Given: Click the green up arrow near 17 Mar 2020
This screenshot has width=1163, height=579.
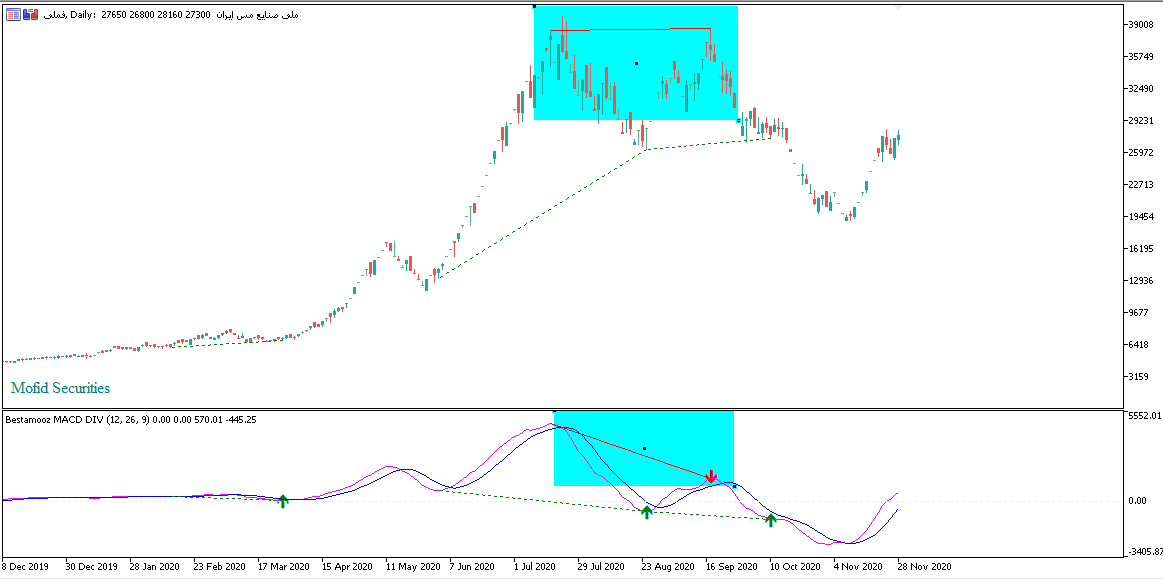Looking at the screenshot, I should click(282, 501).
